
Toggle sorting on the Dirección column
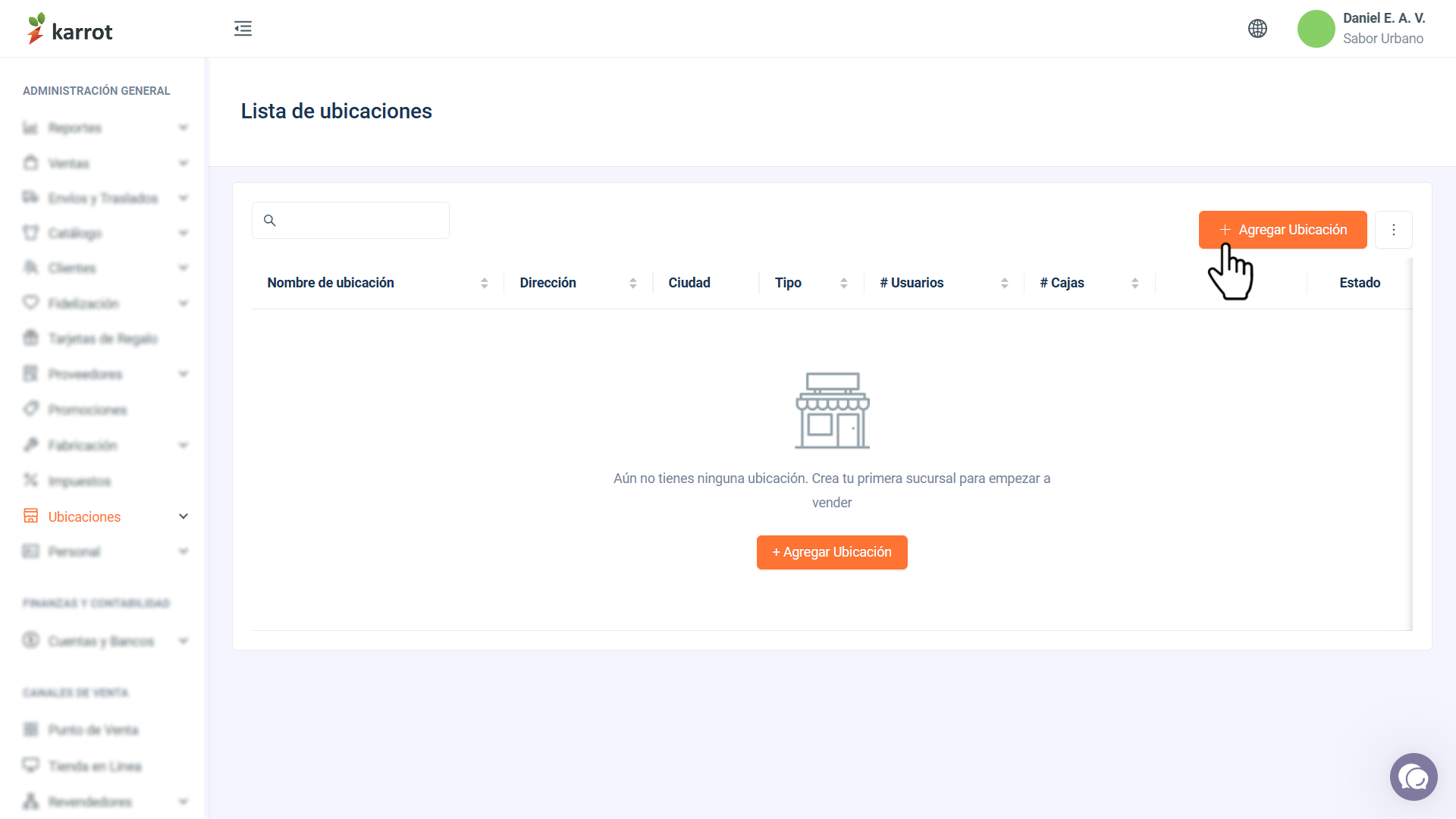pos(632,283)
